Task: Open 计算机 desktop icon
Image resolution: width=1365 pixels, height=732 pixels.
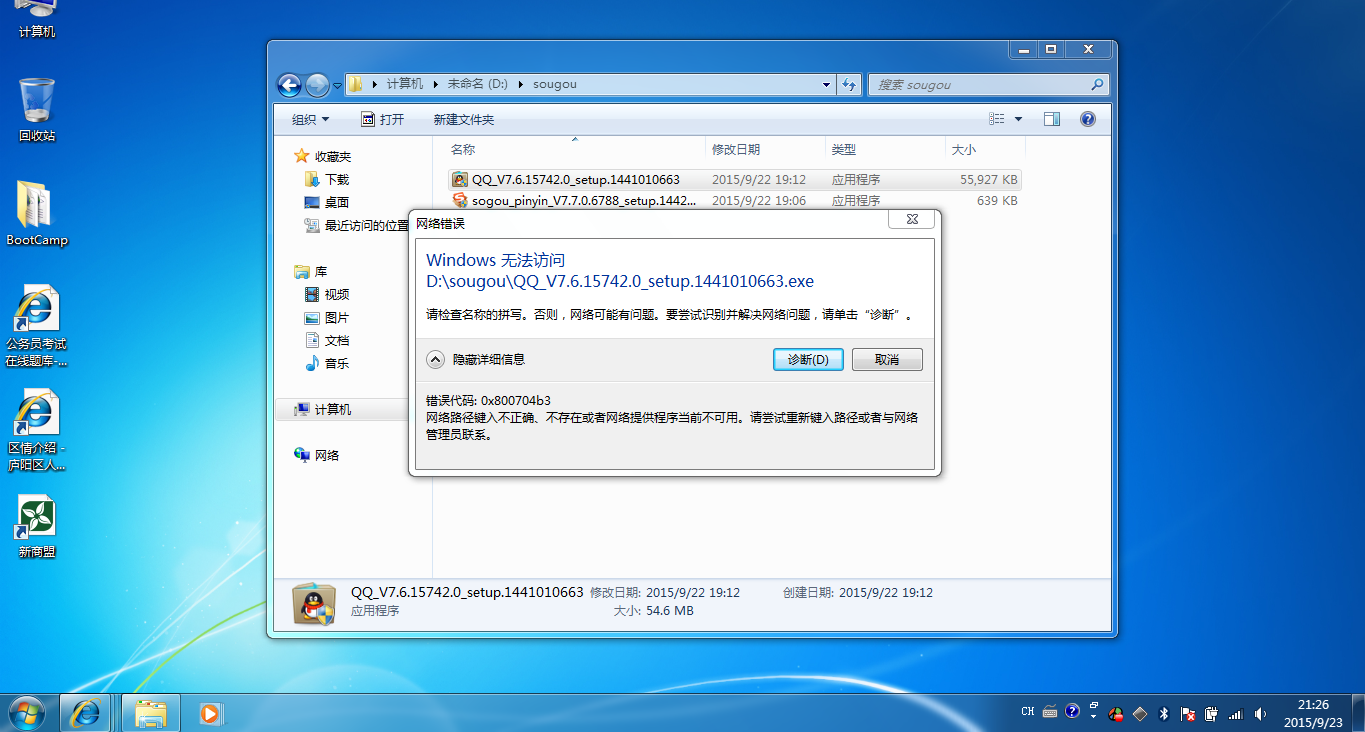Action: (x=37, y=20)
